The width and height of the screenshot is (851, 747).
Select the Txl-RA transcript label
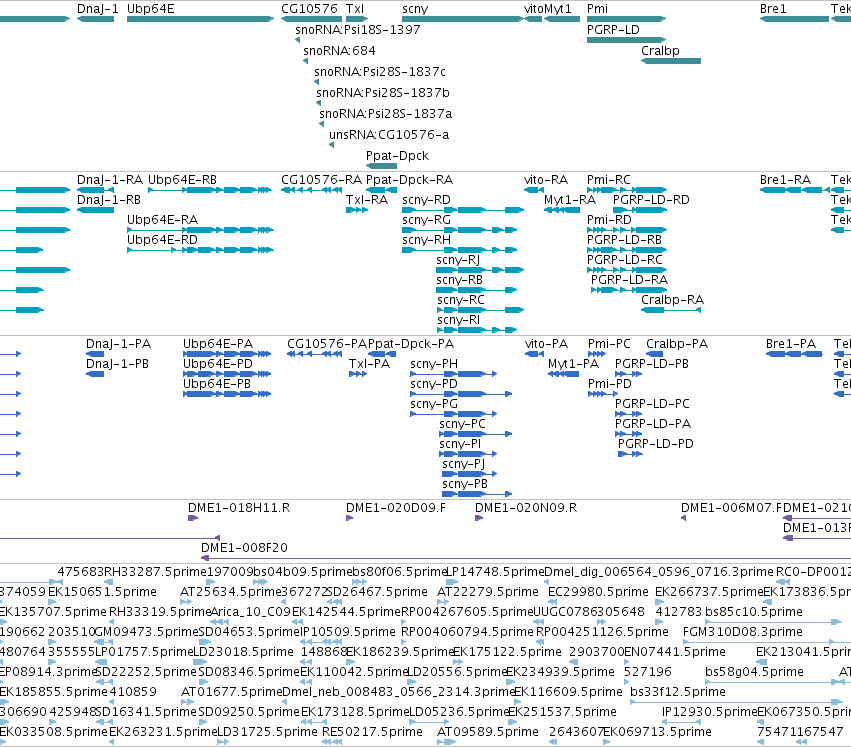pyautogui.click(x=367, y=200)
